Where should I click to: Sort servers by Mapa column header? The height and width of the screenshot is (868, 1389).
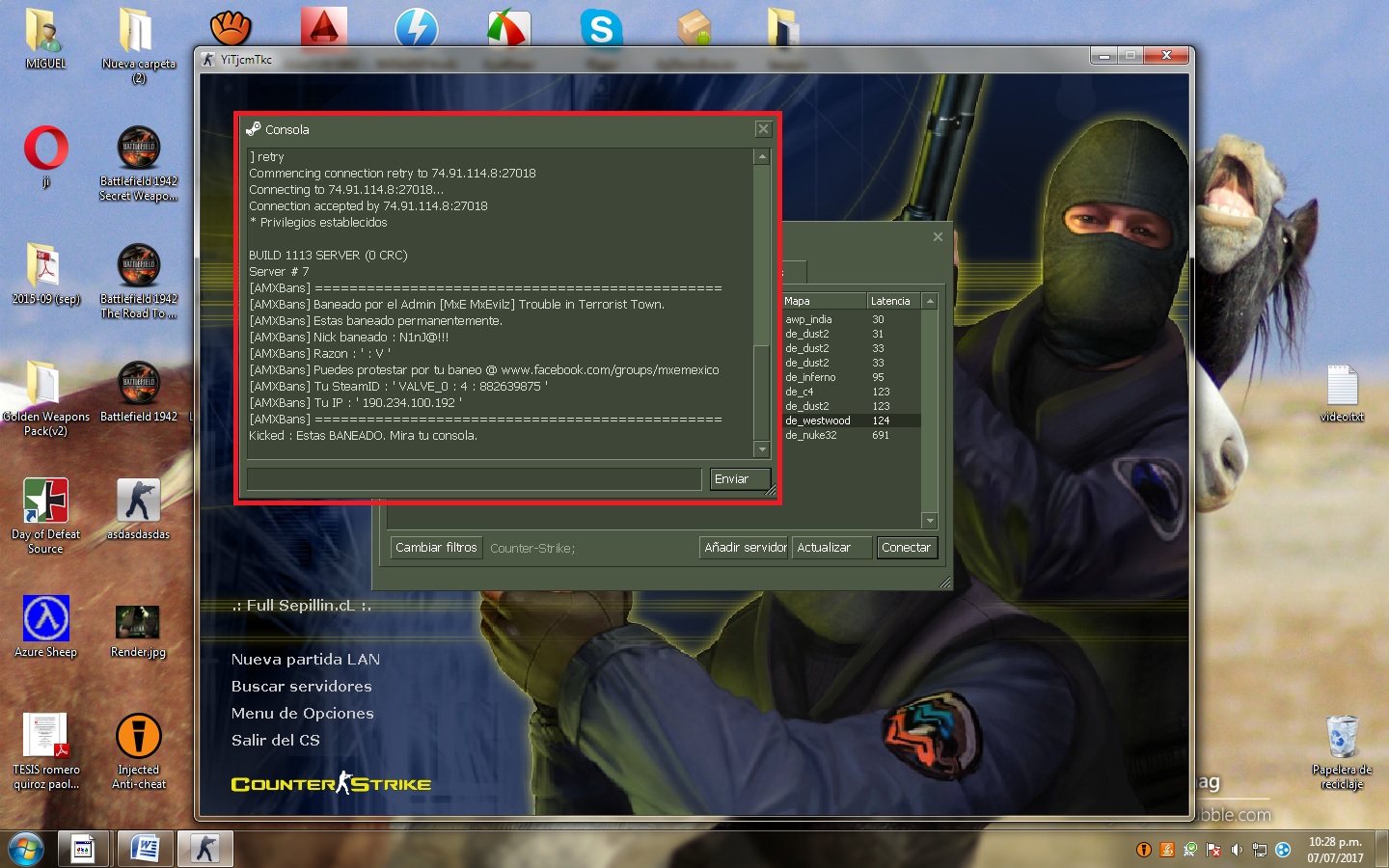823,301
